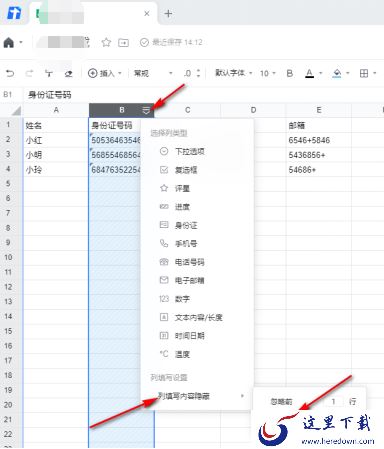Open the 常规 number format dropdown
The height and width of the screenshot is (449, 384).
tap(153, 73)
